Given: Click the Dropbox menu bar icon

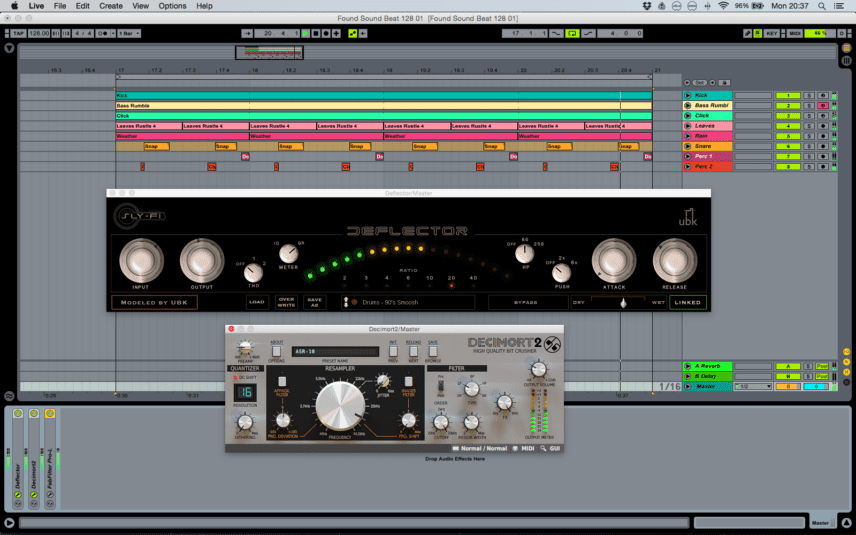Looking at the screenshot, I should [x=647, y=6].
